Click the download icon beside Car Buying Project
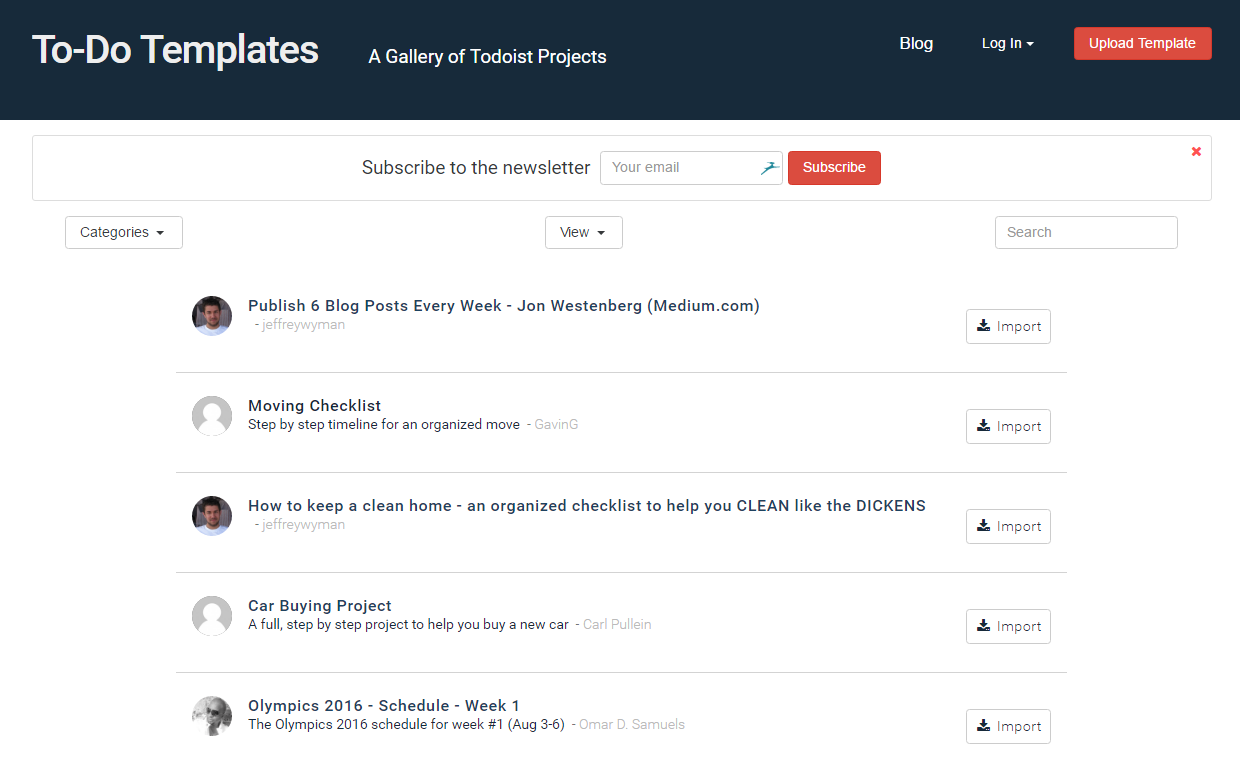 (982, 626)
